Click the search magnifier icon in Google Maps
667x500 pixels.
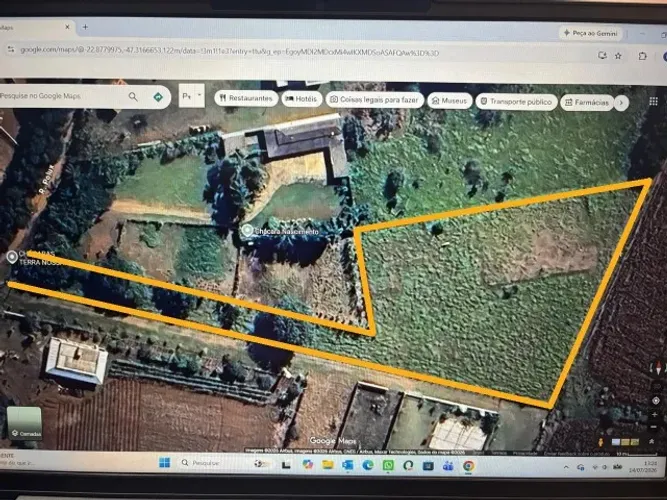(x=133, y=97)
